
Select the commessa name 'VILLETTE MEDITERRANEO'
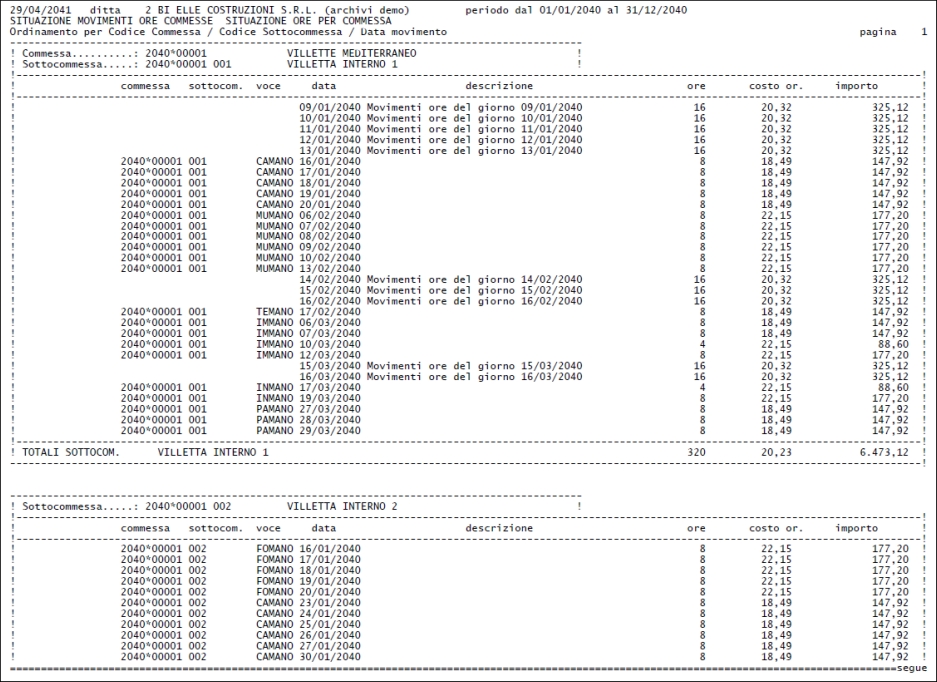click(351, 53)
